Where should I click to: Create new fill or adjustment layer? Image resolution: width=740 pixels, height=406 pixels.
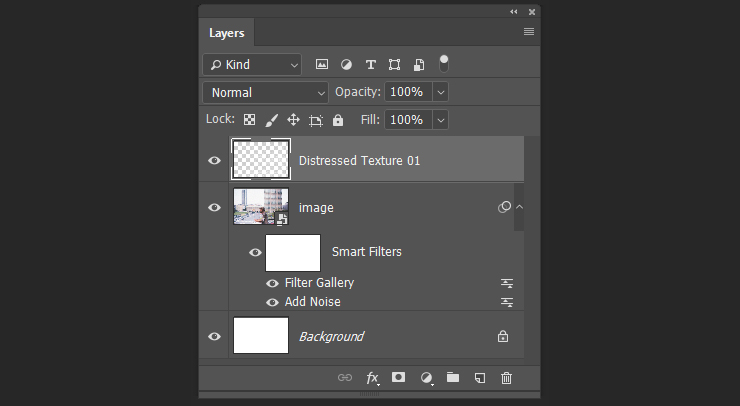click(426, 378)
